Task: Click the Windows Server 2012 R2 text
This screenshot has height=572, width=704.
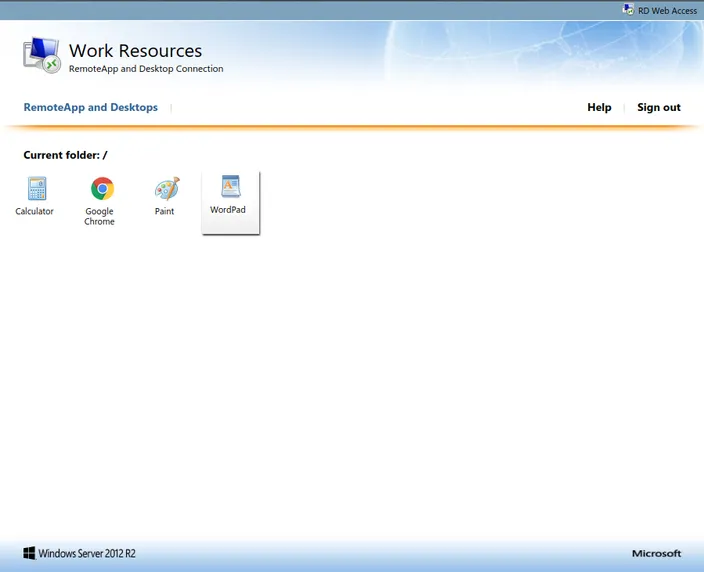Action: pos(87,553)
